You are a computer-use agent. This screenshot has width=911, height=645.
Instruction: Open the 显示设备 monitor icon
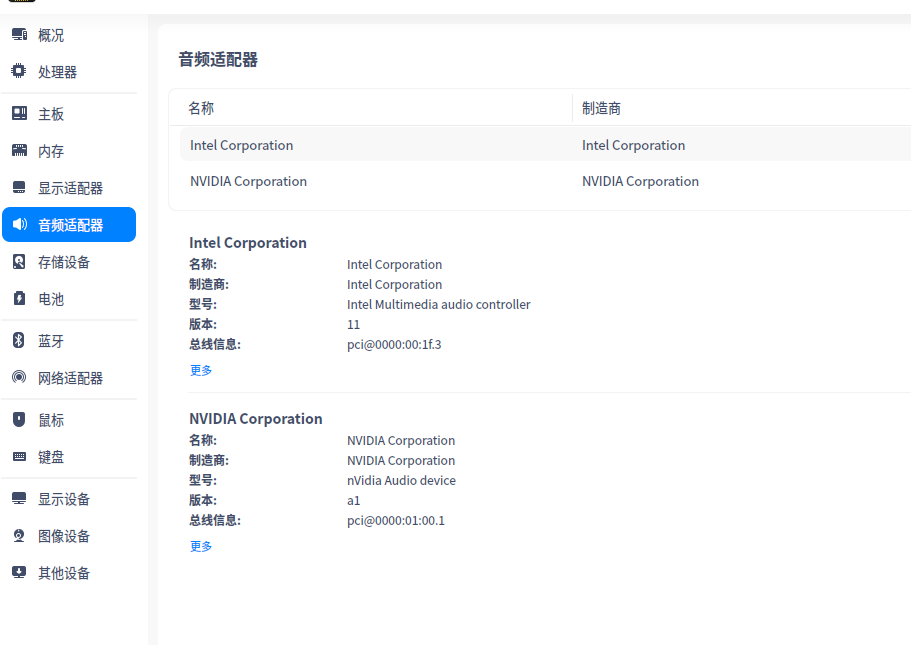(x=19, y=499)
